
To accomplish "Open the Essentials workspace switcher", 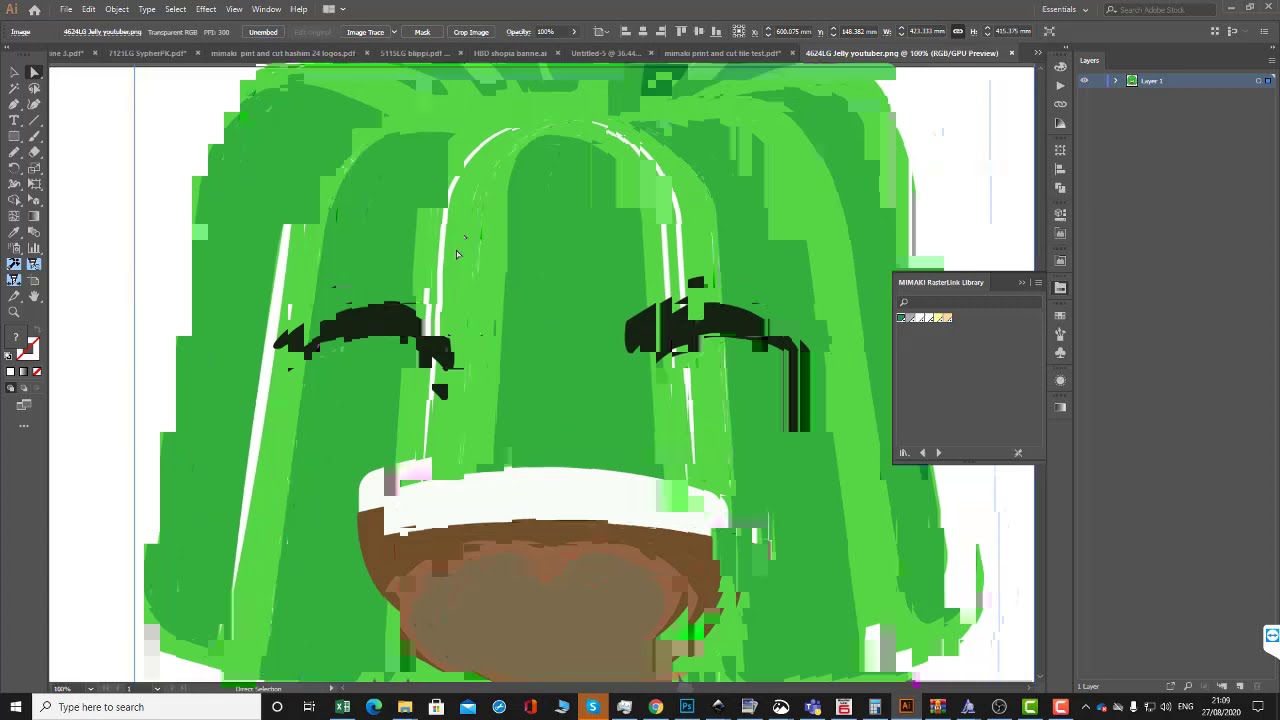I will click(x=1065, y=9).
